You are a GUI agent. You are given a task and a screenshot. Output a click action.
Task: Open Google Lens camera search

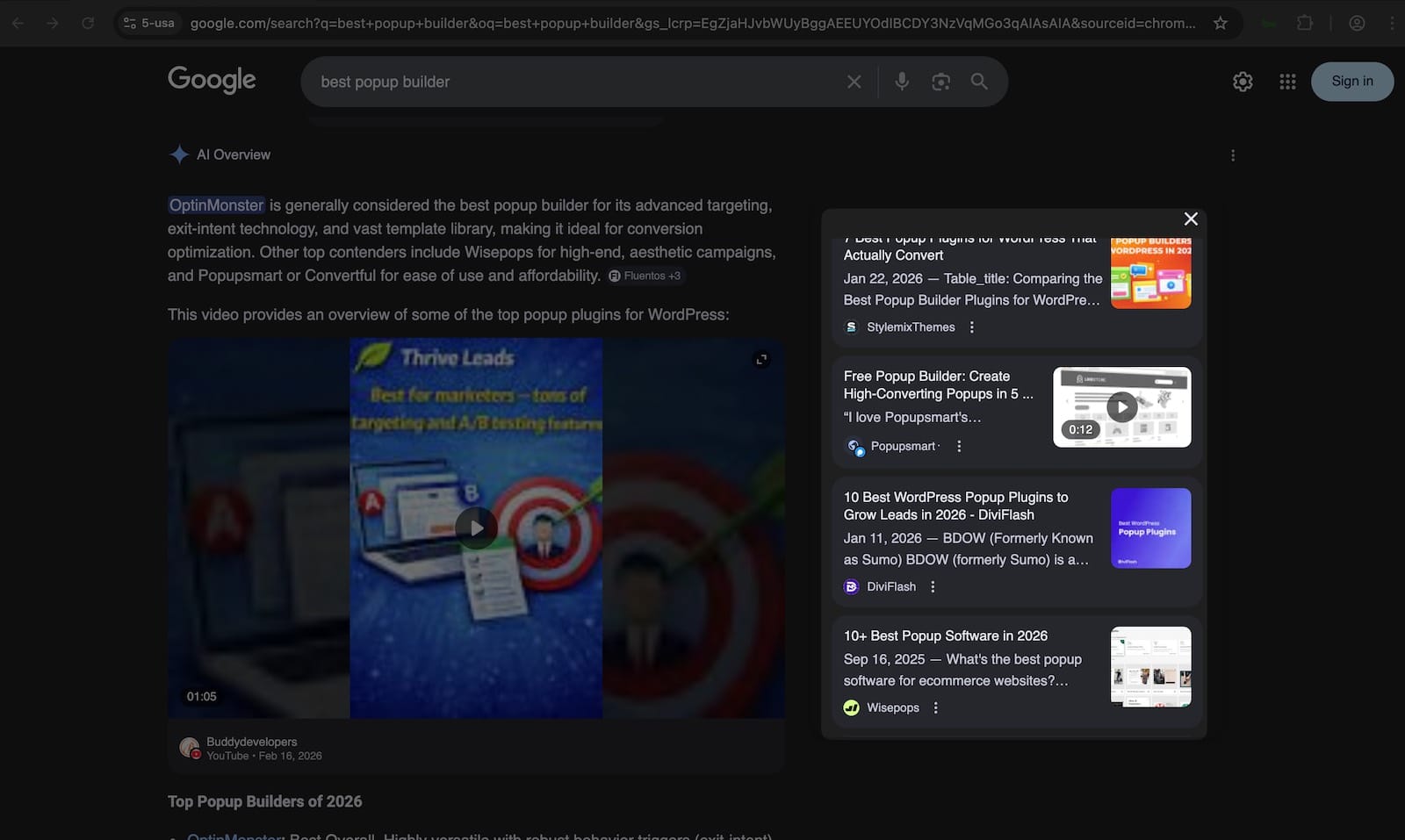point(940,81)
